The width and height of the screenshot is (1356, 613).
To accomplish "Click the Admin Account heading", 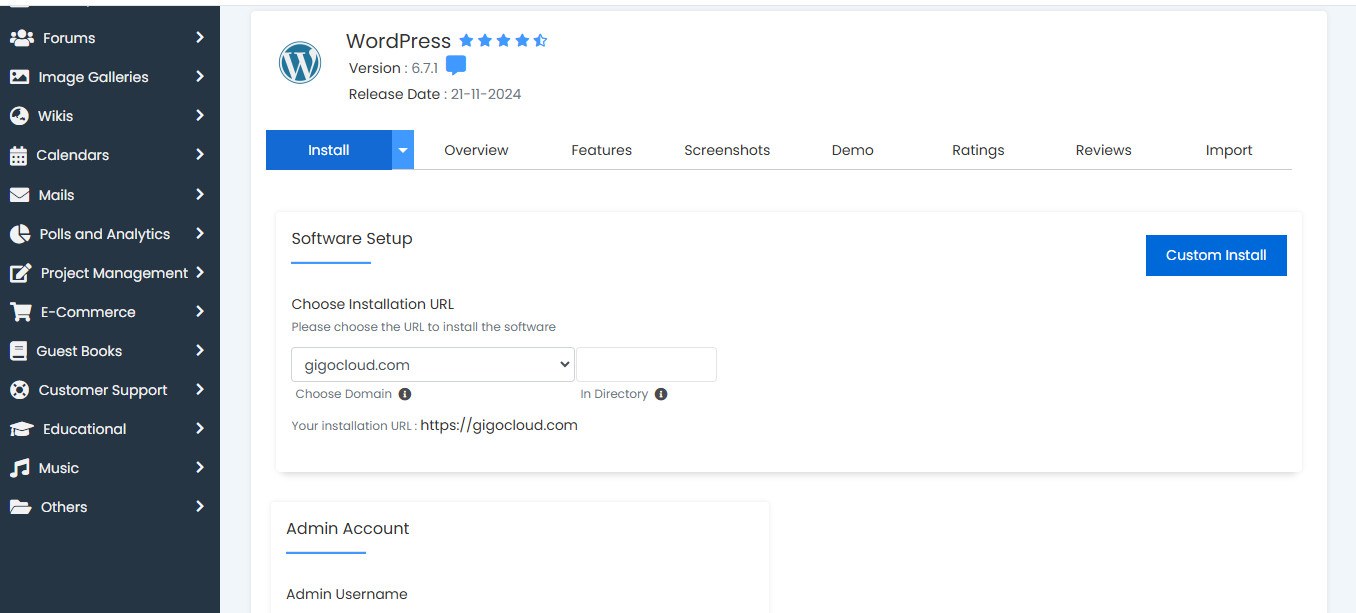I will tap(348, 529).
